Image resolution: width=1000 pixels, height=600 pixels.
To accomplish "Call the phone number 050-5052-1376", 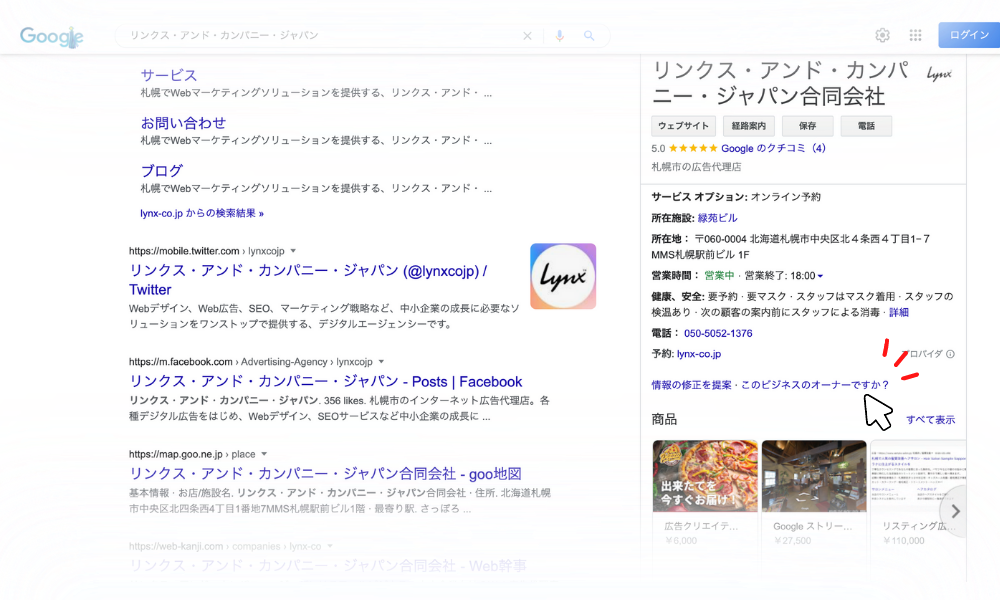I will [718, 333].
